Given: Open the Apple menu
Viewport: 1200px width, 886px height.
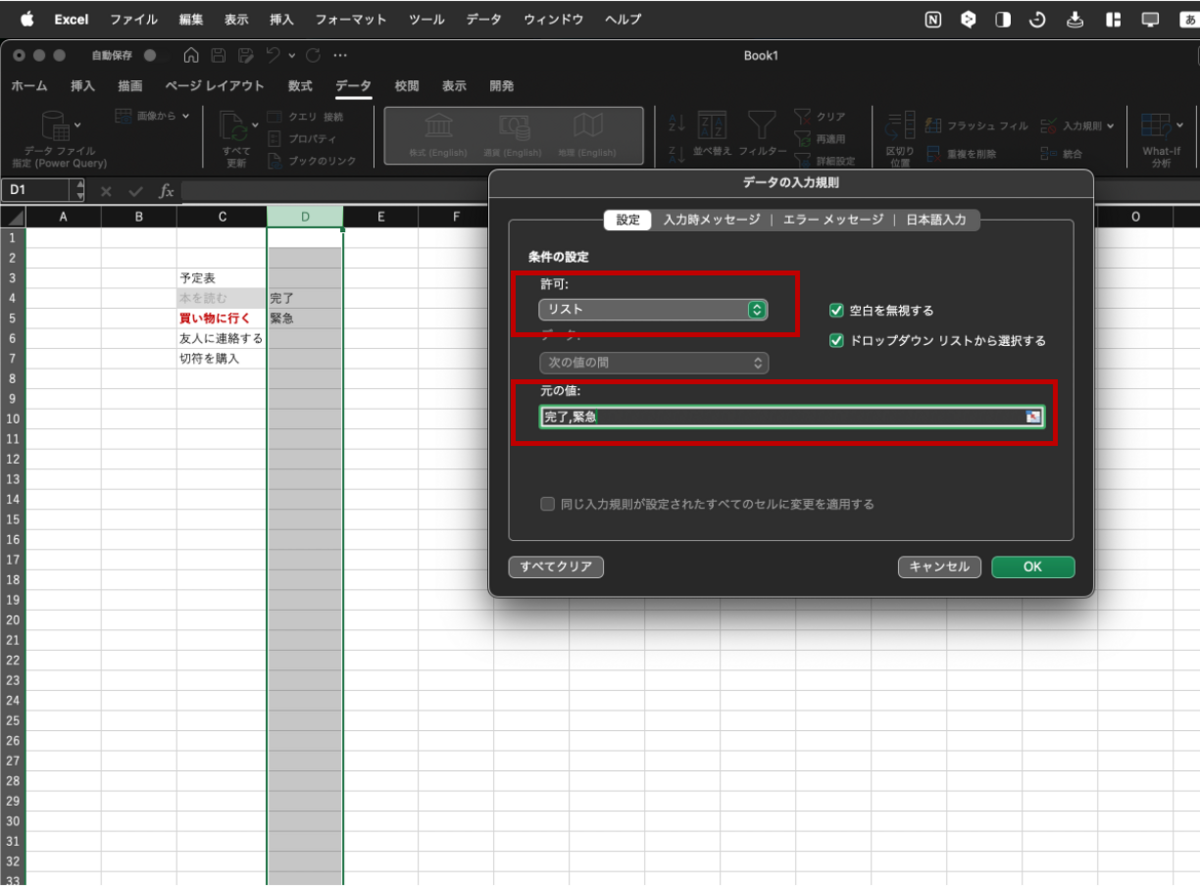Looking at the screenshot, I should point(27,19).
